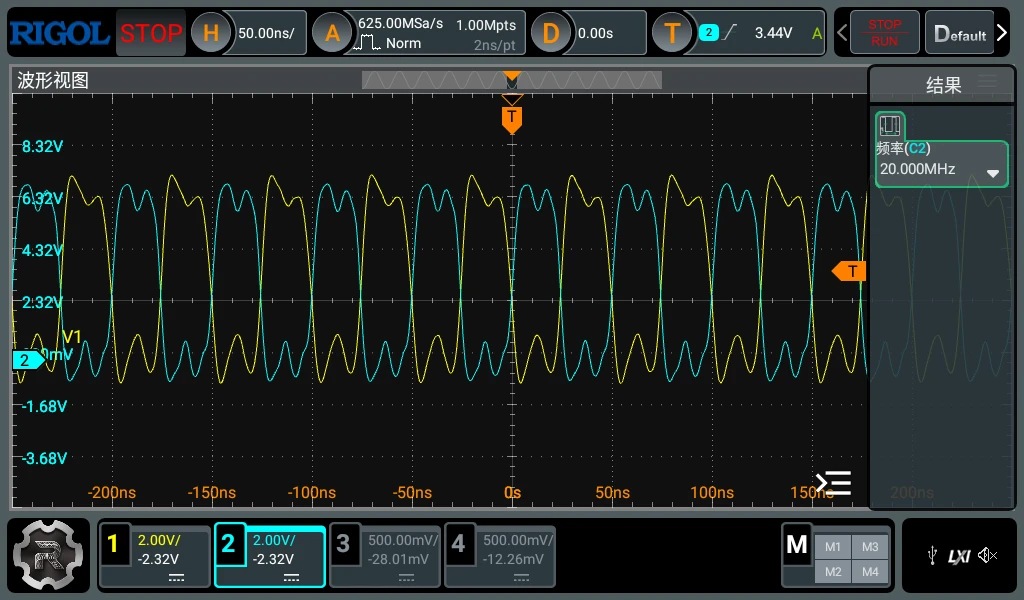
Task: Click the USB connection status icon
Action: [932, 556]
